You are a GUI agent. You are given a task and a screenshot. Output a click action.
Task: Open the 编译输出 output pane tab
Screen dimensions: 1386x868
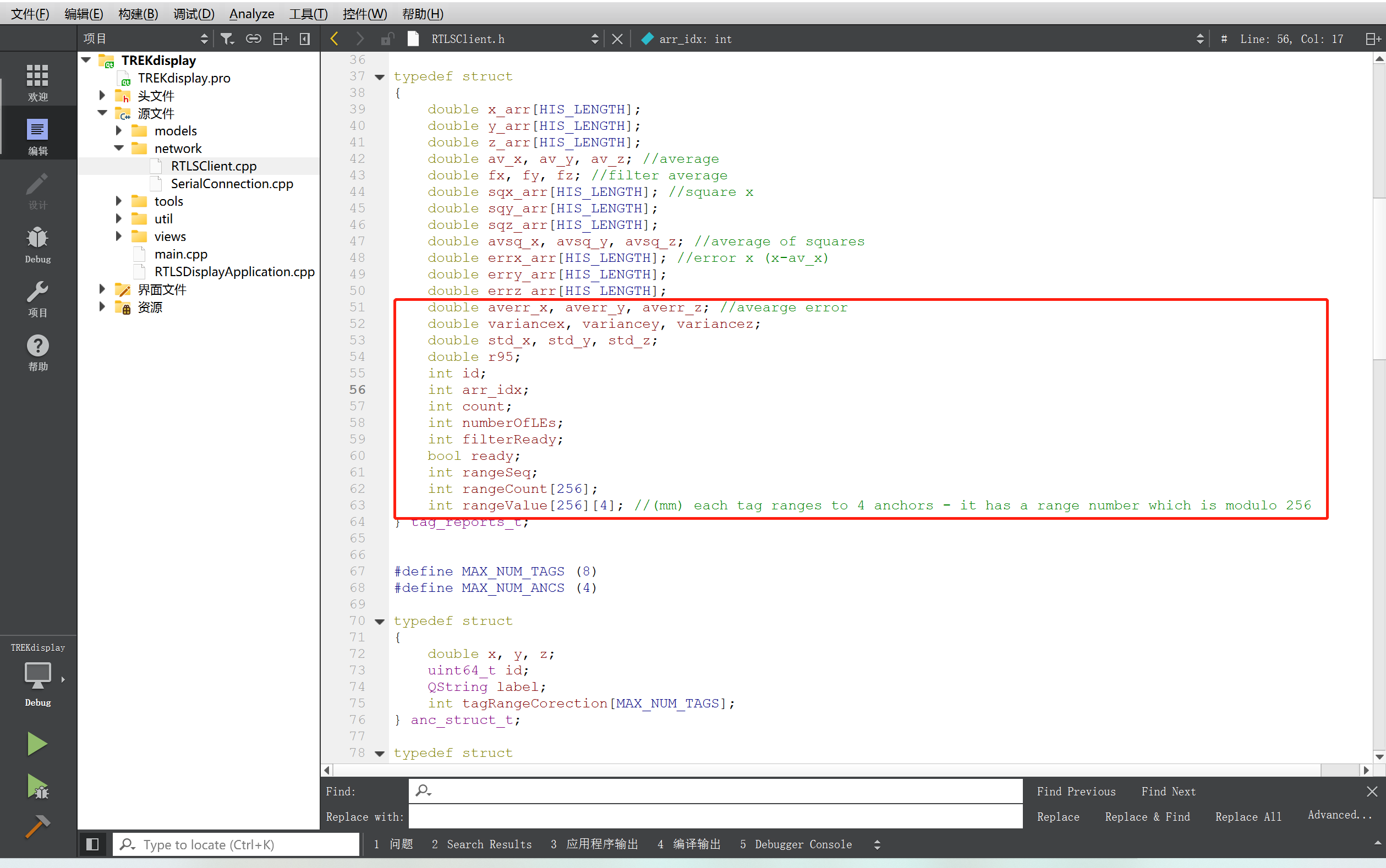(689, 844)
